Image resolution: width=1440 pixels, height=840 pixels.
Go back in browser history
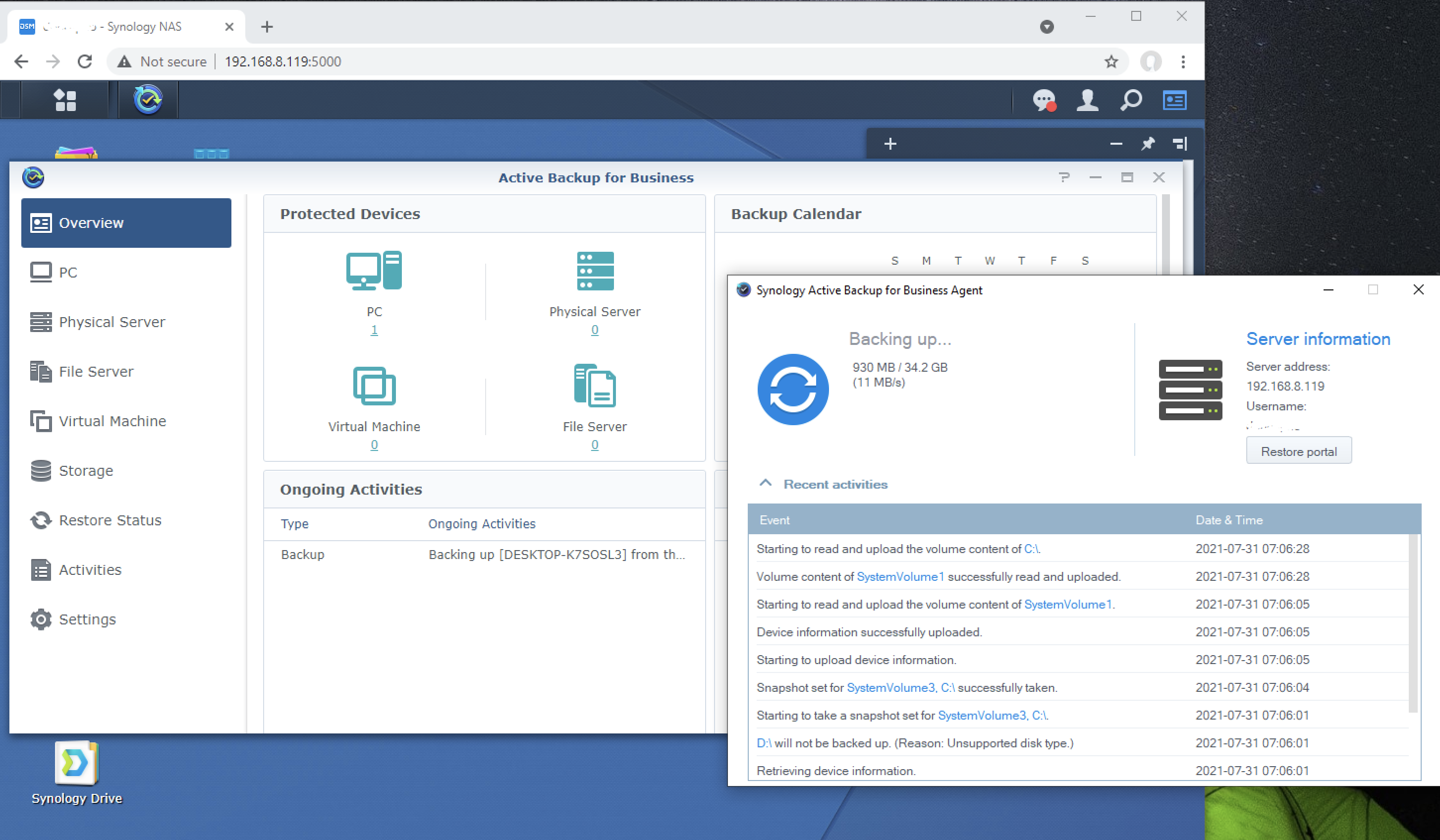tap(21, 62)
